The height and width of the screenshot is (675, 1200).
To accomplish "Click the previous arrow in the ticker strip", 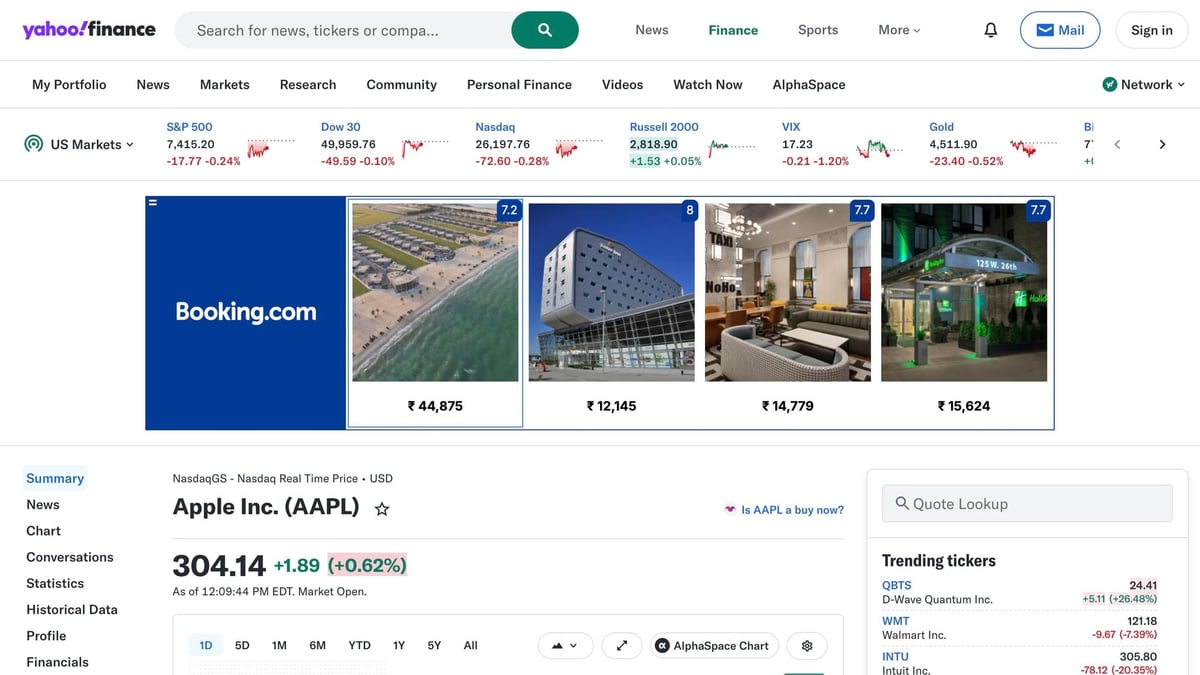I will click(1117, 144).
